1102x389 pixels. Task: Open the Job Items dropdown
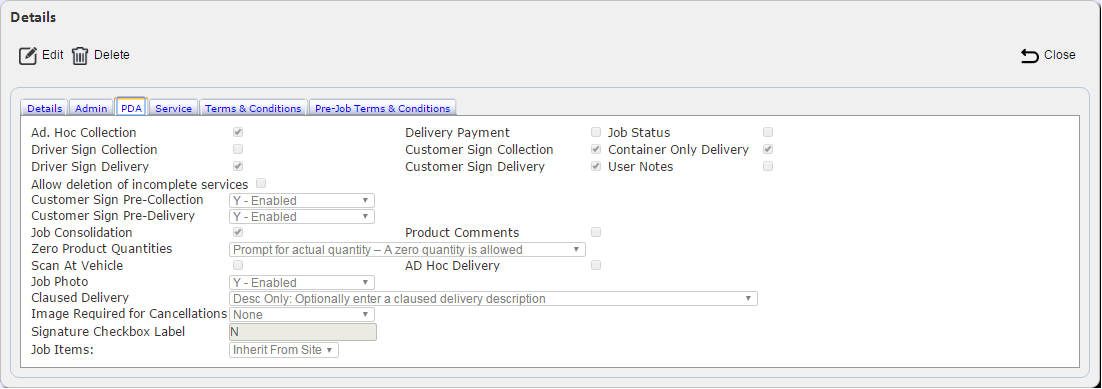click(x=284, y=350)
